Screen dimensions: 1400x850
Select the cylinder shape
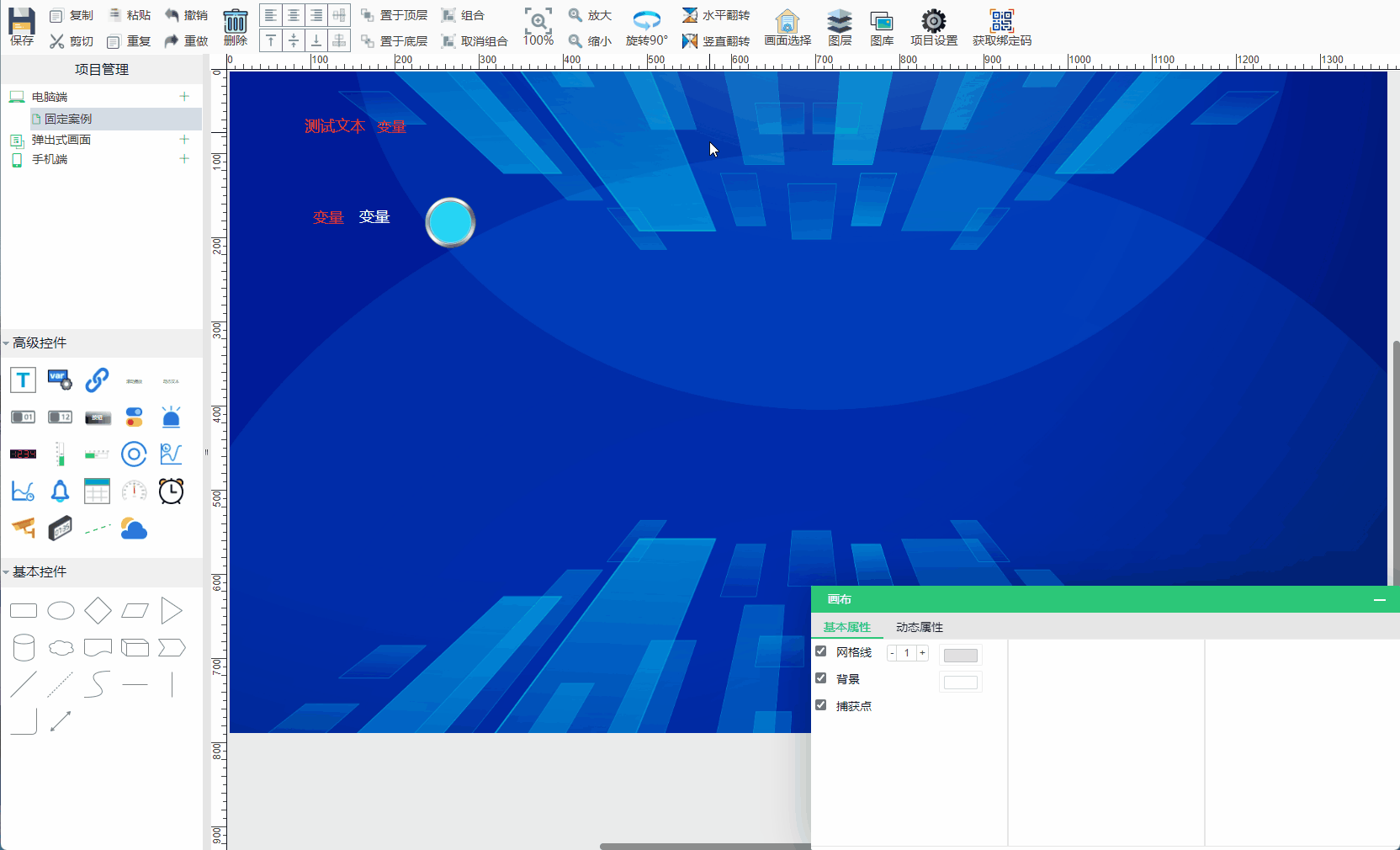pyautogui.click(x=24, y=648)
